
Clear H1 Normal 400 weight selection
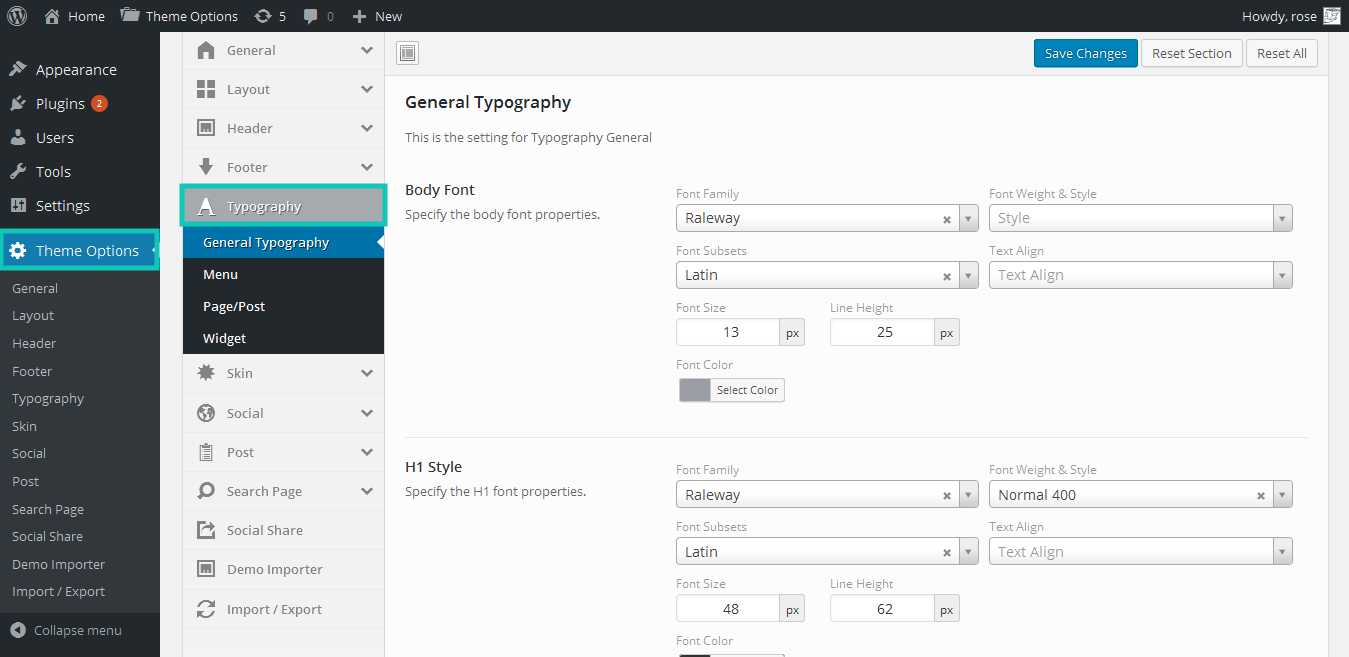click(x=1261, y=496)
